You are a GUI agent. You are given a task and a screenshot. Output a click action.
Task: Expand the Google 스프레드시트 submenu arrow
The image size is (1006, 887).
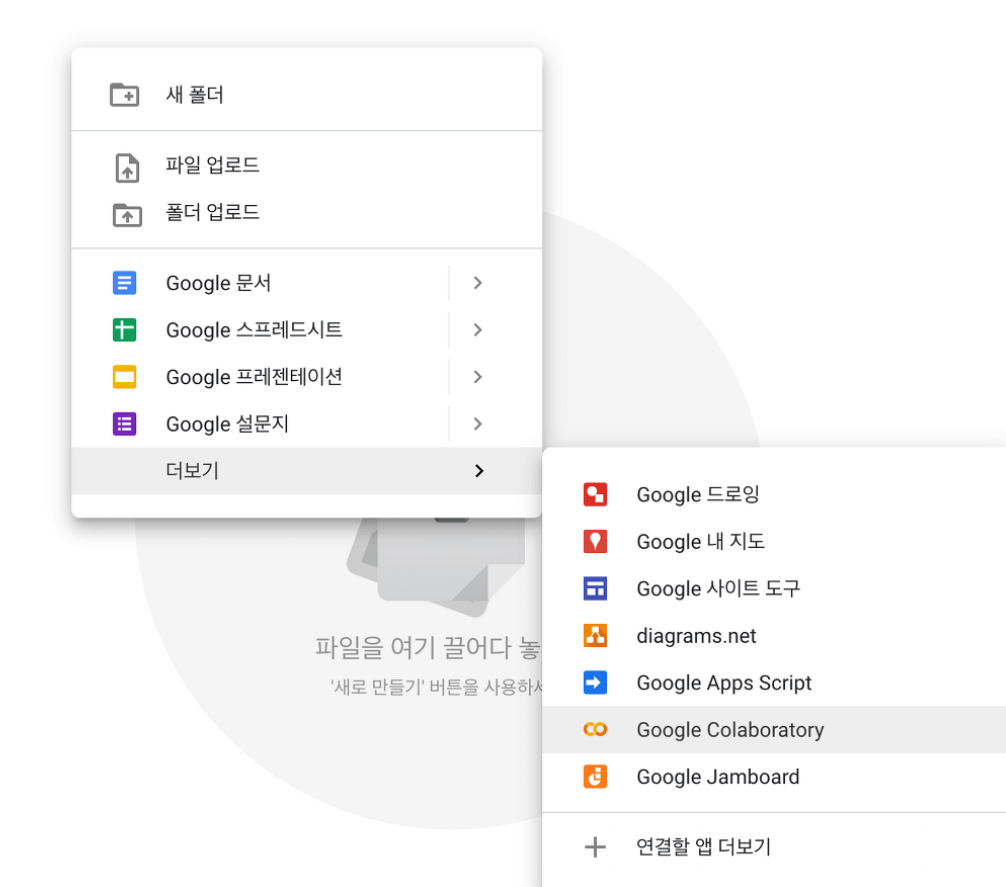coord(477,330)
